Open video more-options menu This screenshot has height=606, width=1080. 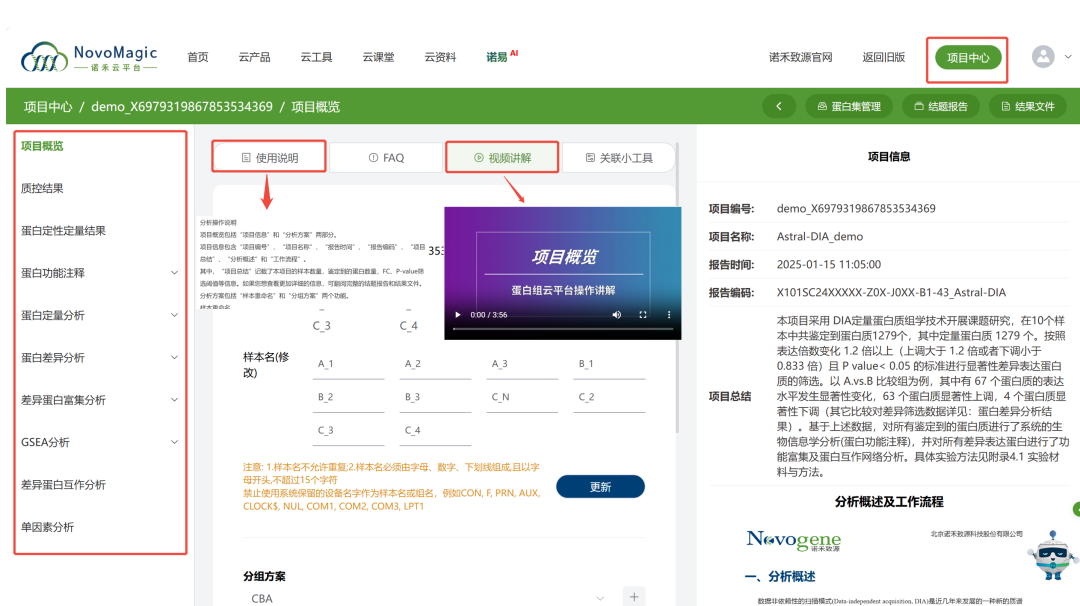click(669, 315)
